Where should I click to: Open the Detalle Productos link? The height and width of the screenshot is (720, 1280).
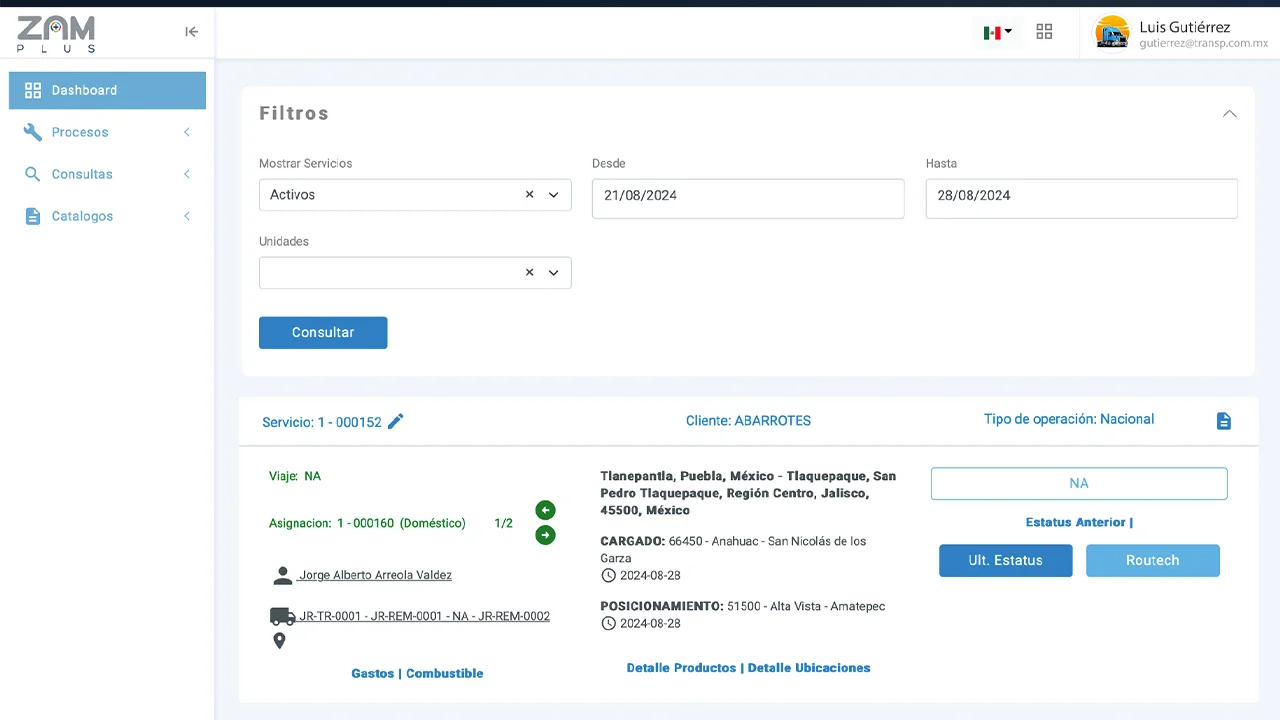[x=681, y=668]
